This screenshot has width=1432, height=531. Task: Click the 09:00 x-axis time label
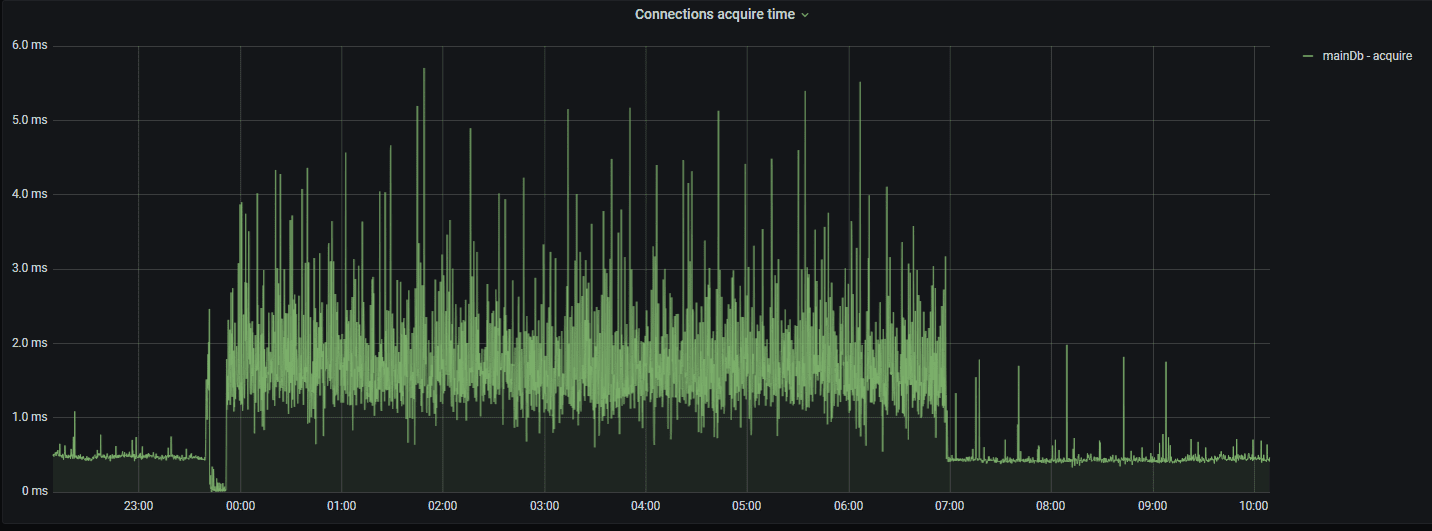[x=1153, y=506]
